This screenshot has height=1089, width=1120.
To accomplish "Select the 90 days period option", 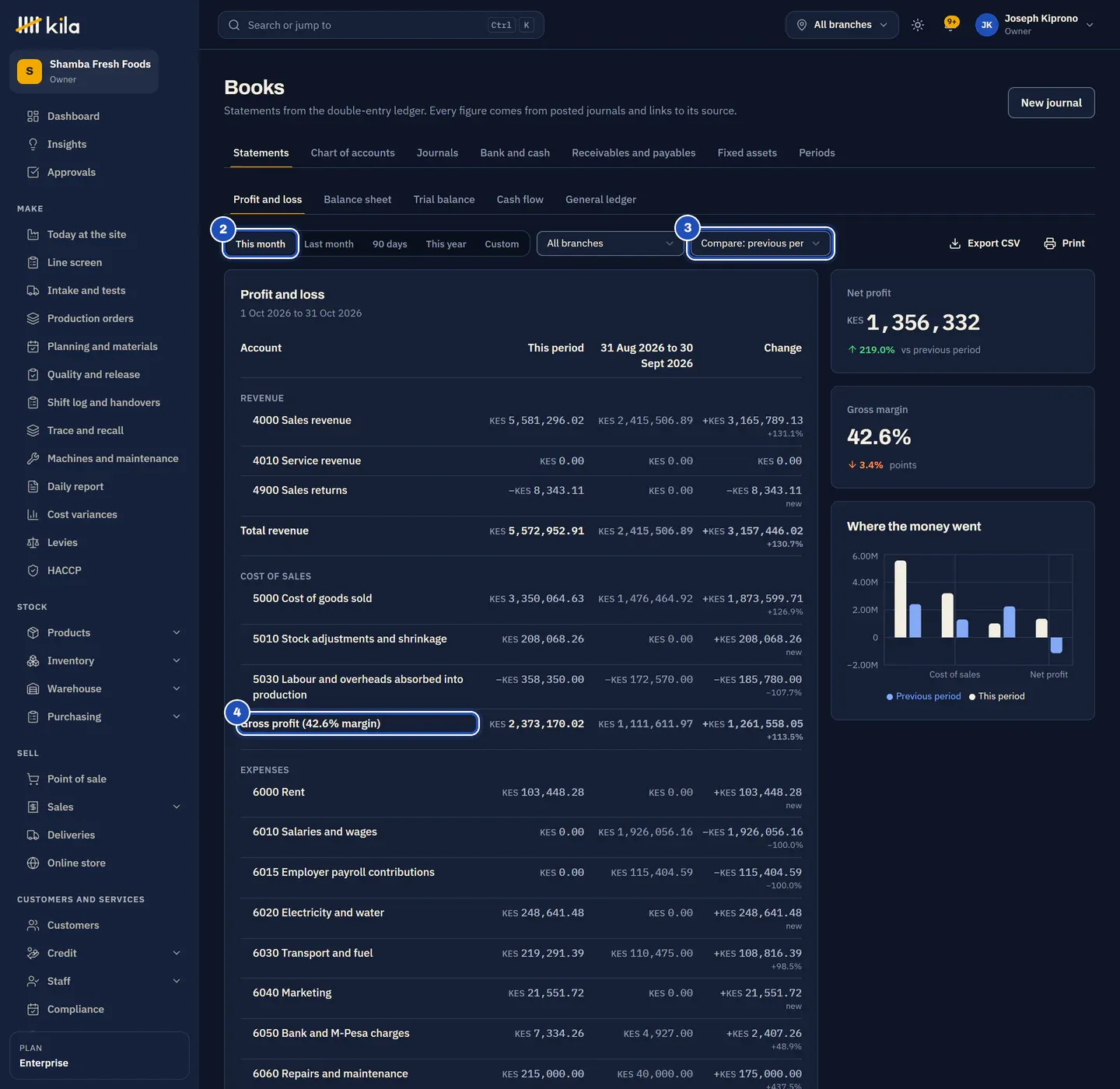I will click(390, 244).
